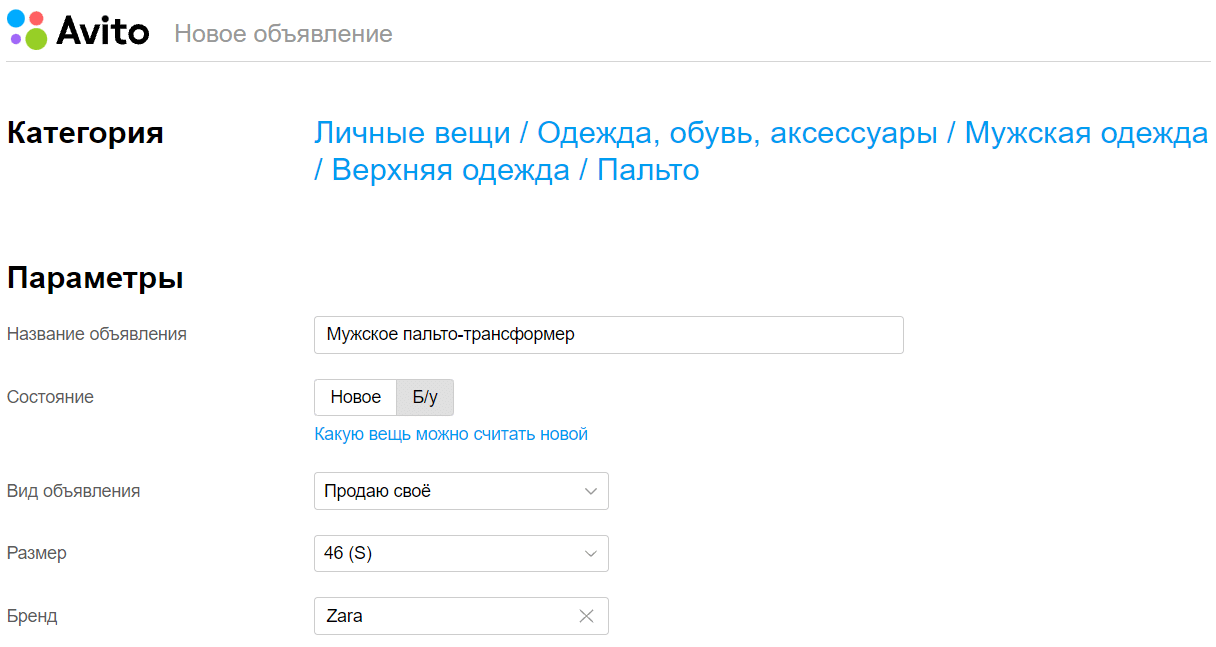Click the chevron on the size selector
The image size is (1216, 647).
591,553
